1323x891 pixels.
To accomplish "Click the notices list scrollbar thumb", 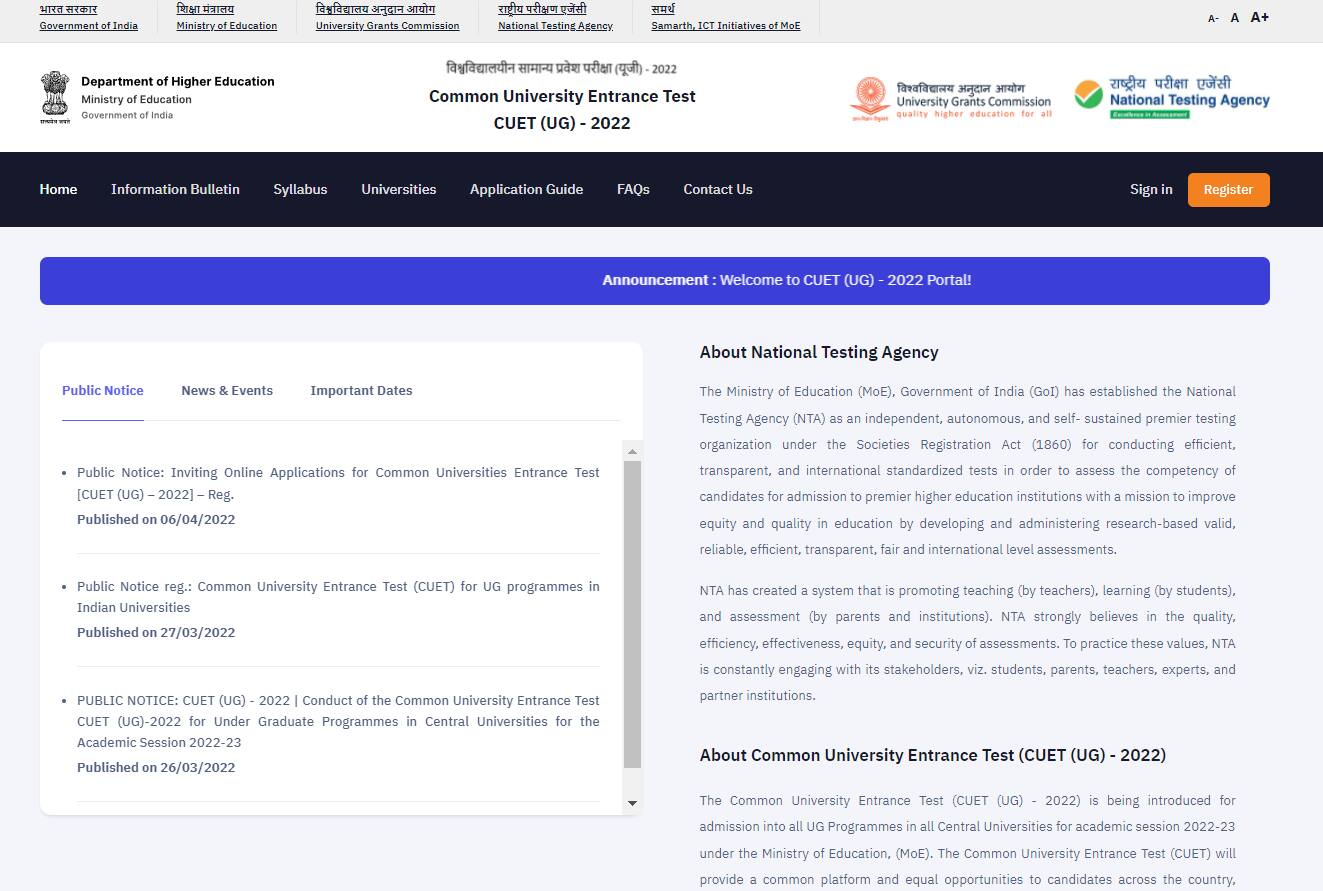I will point(632,615).
